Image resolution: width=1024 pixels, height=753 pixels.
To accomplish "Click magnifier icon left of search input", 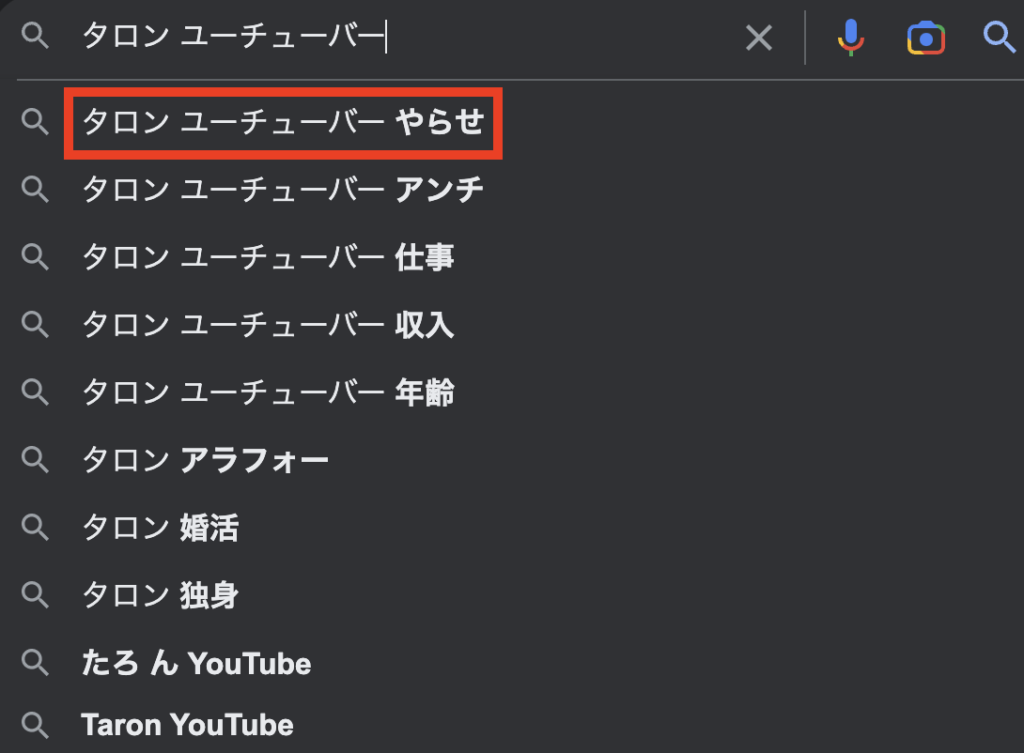I will (35, 38).
